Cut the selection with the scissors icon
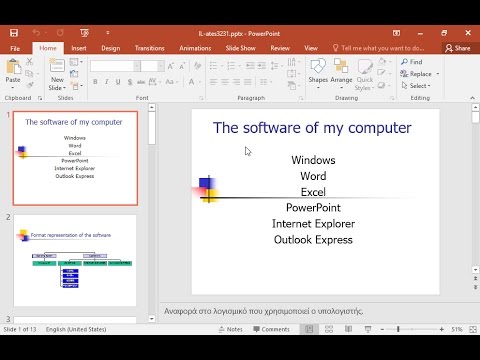This screenshot has height=360, width=480. pos(30,61)
